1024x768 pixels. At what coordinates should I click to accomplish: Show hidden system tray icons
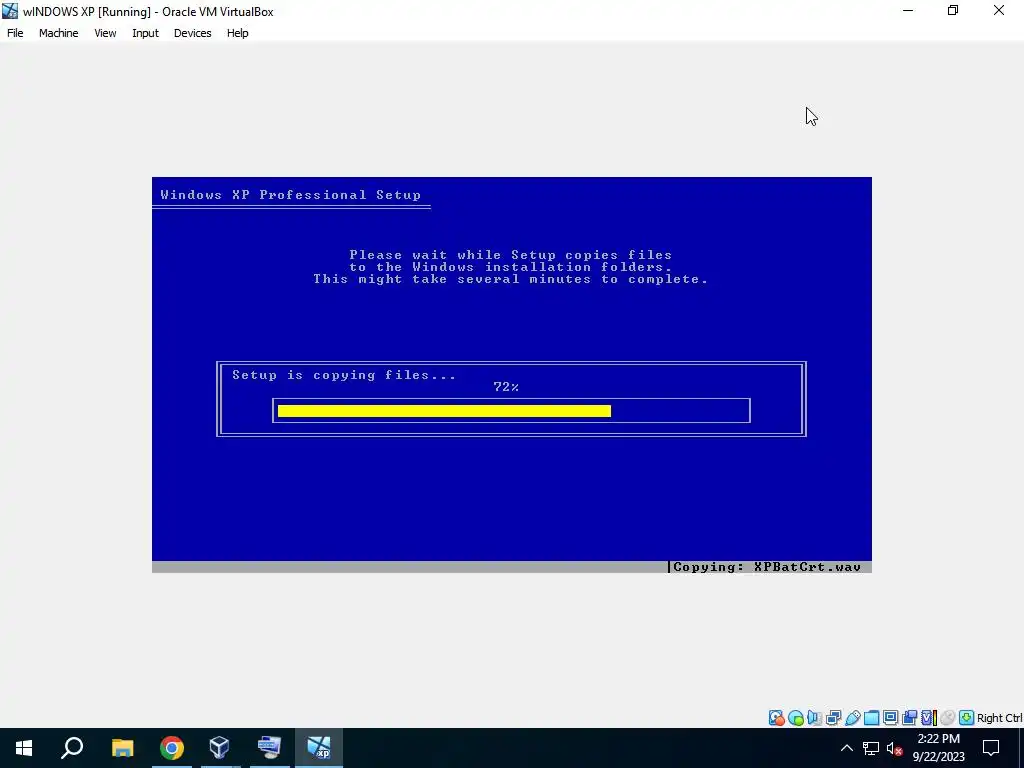click(846, 748)
